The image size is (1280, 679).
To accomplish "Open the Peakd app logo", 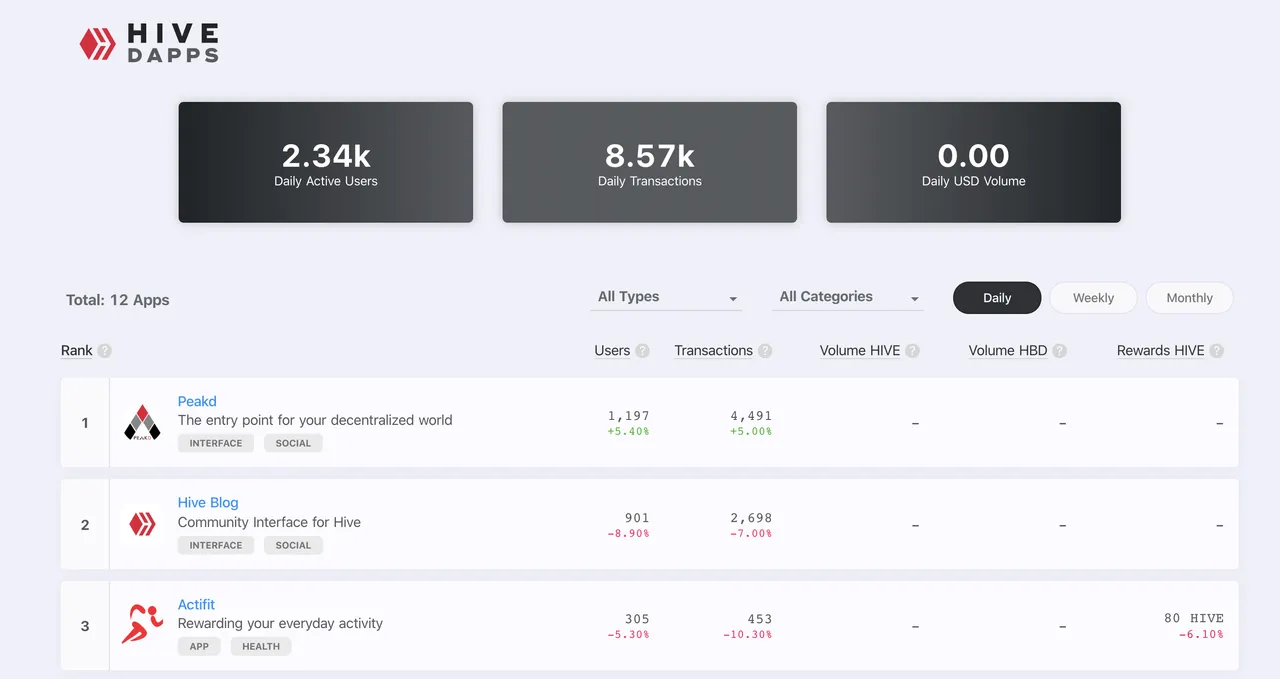I will pyautogui.click(x=142, y=423).
